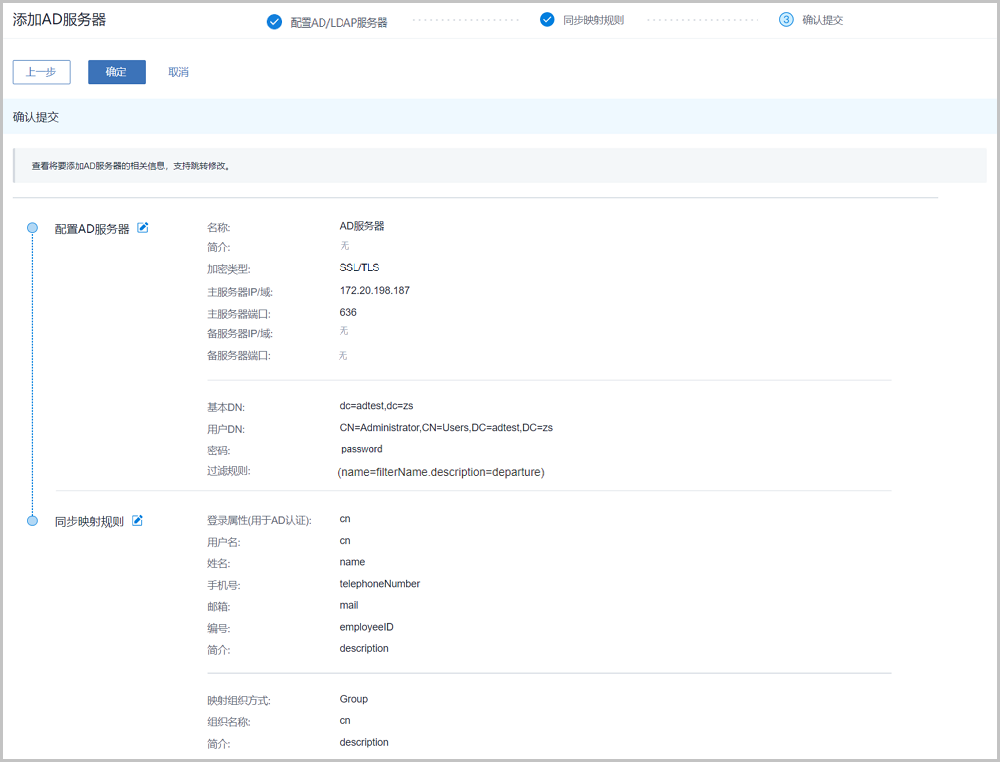Click the main server IP 172.20.198.187
Viewport: 1000px width, 762px height.
coord(375,291)
